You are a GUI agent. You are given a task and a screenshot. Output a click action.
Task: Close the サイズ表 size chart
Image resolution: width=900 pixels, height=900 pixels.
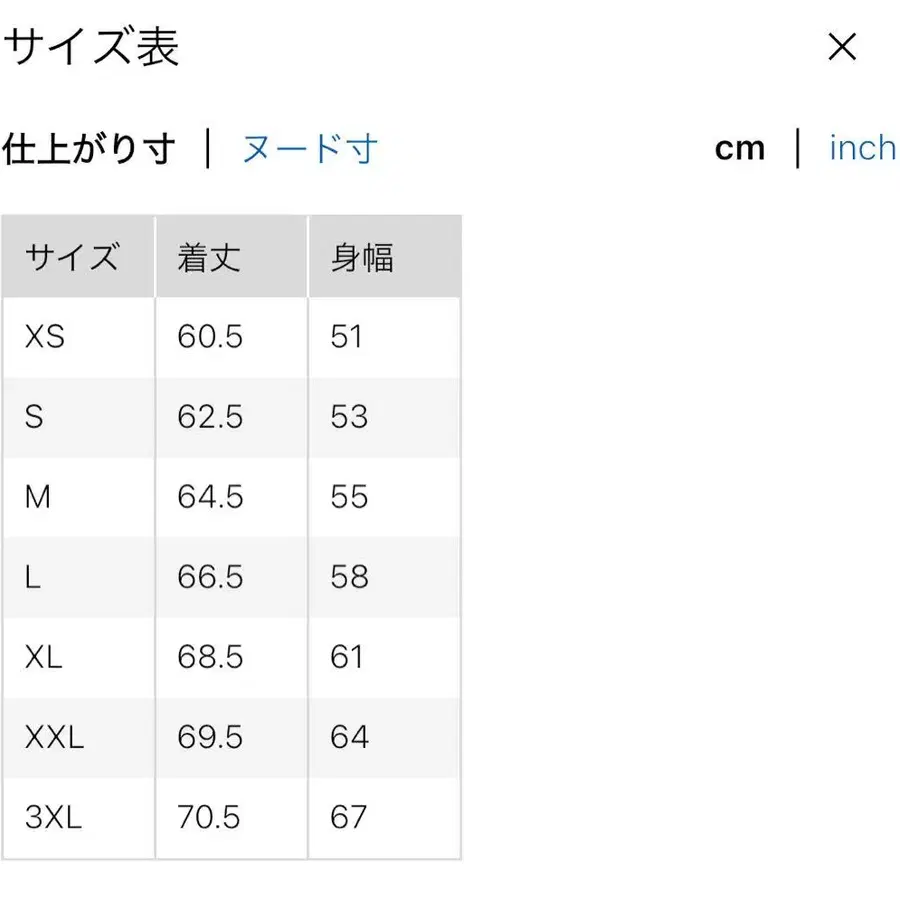(x=843, y=47)
